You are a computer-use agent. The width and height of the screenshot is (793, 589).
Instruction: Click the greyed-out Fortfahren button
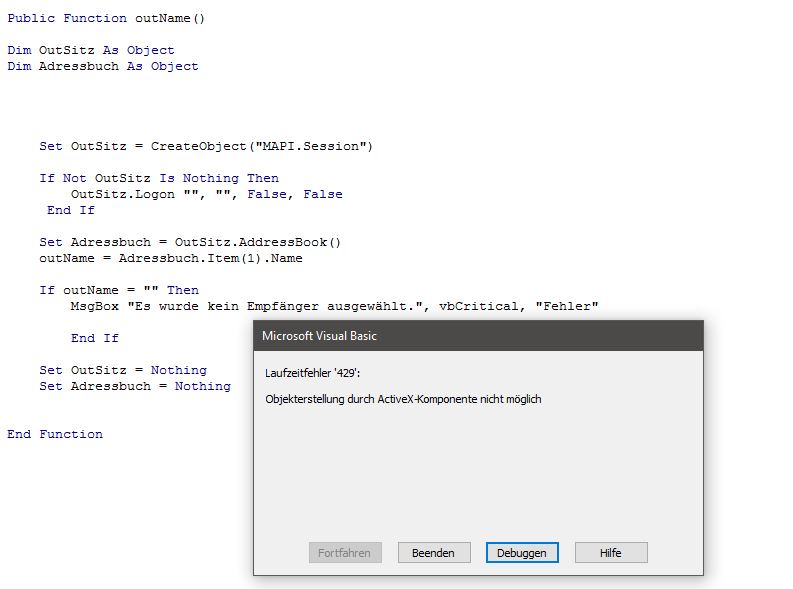coord(345,553)
